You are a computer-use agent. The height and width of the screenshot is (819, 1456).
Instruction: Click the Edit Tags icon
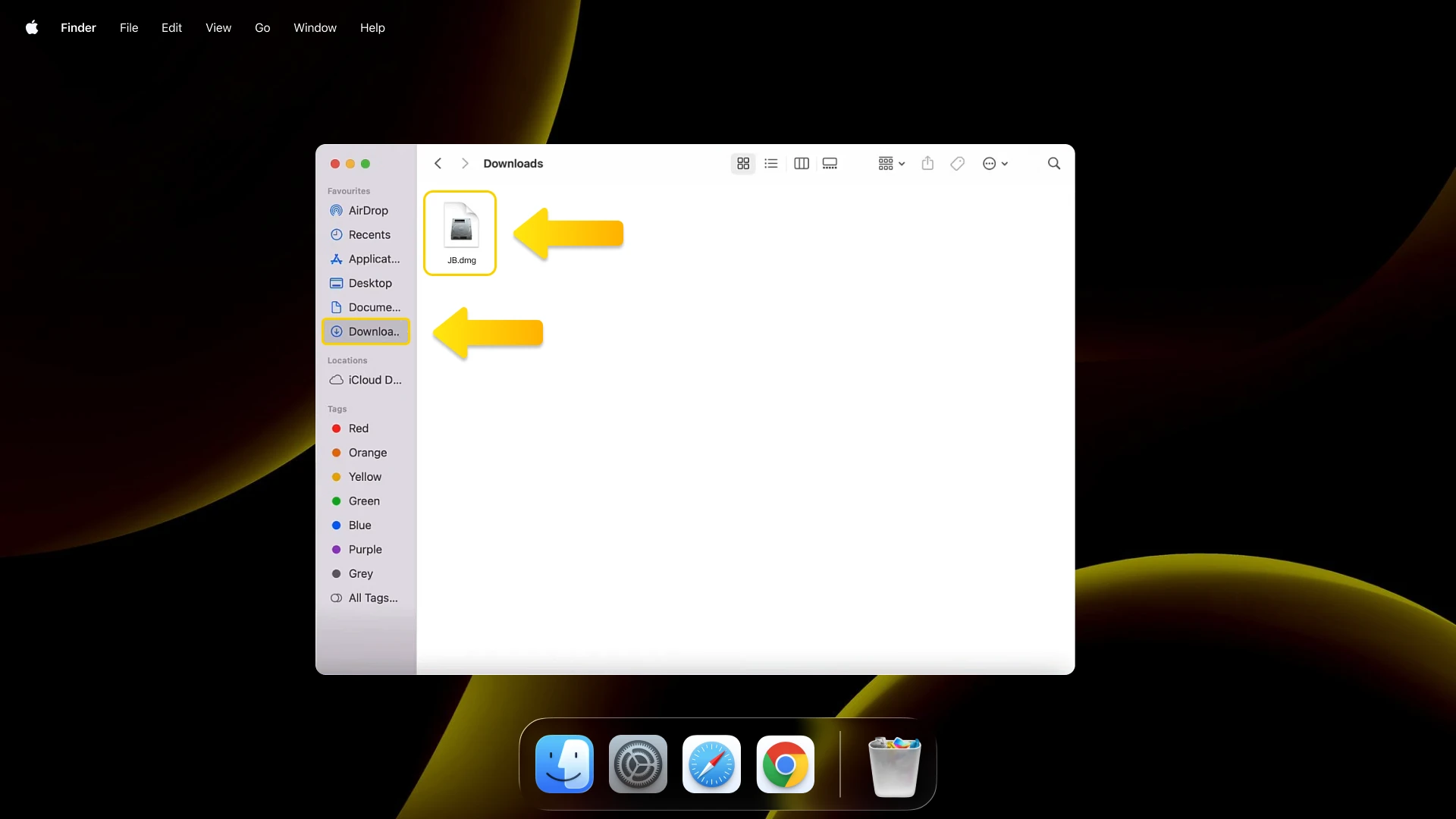click(958, 163)
